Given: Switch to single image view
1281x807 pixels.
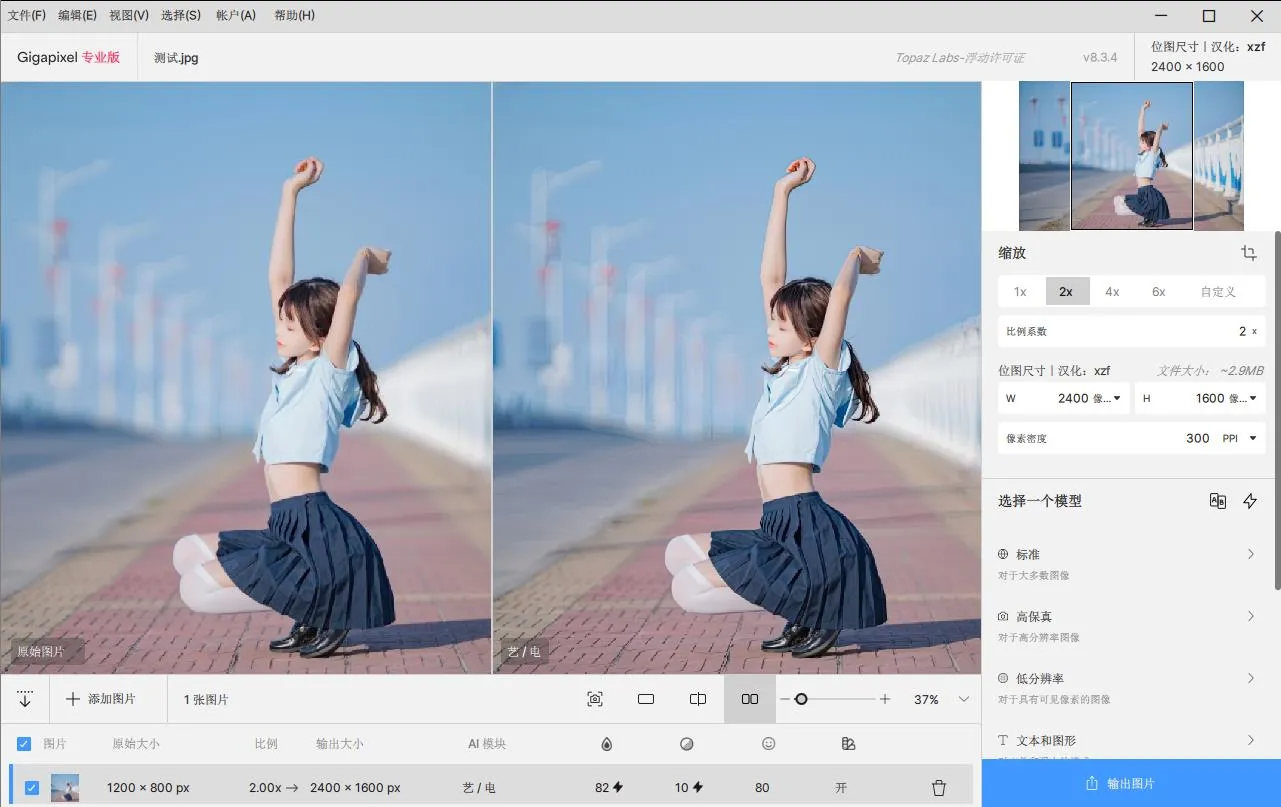Looking at the screenshot, I should pos(646,699).
